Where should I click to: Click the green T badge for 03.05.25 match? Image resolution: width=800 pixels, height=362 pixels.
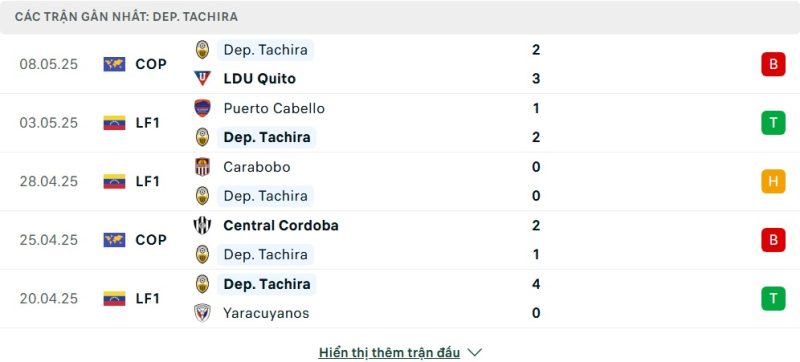pos(773,123)
